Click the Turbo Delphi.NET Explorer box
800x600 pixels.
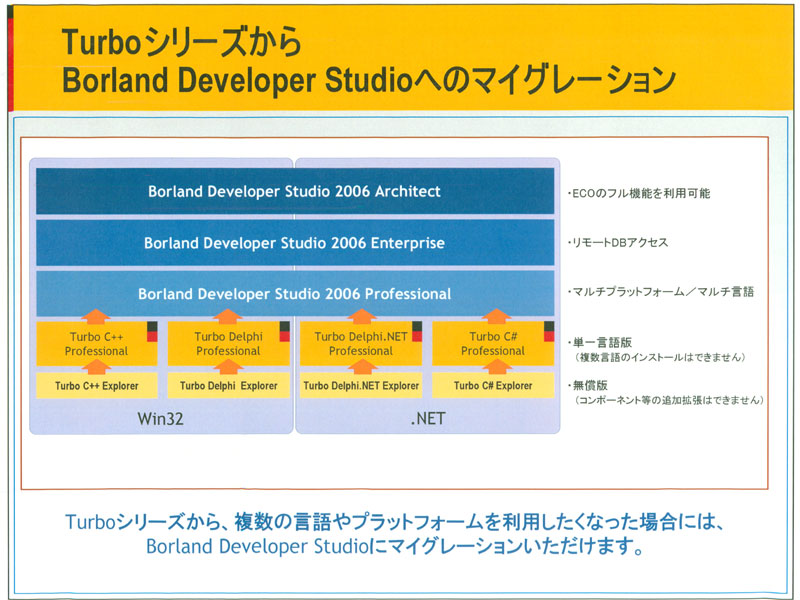pos(361,386)
